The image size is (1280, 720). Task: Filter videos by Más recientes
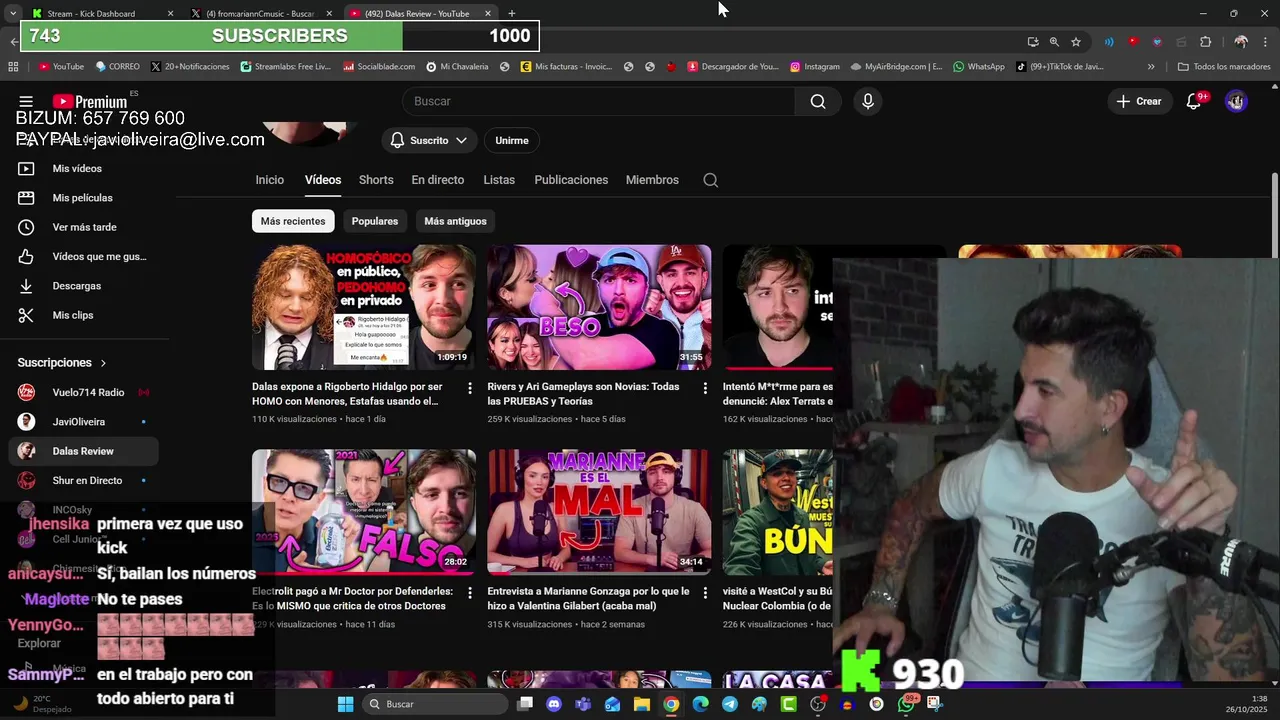[293, 221]
